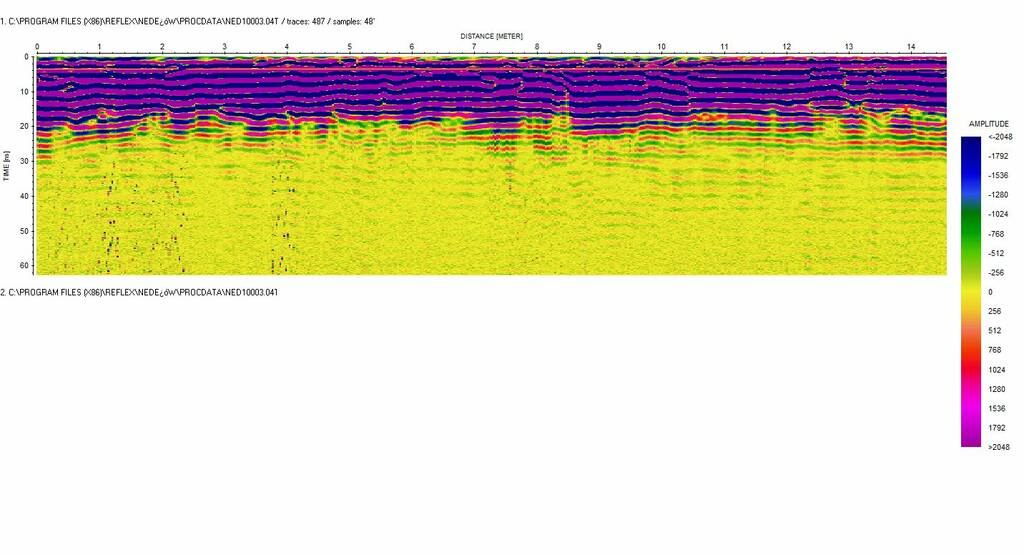Screen dimensions: 1024x555
Task: Select the second file path NED10003.041 label
Action: click(x=139, y=292)
